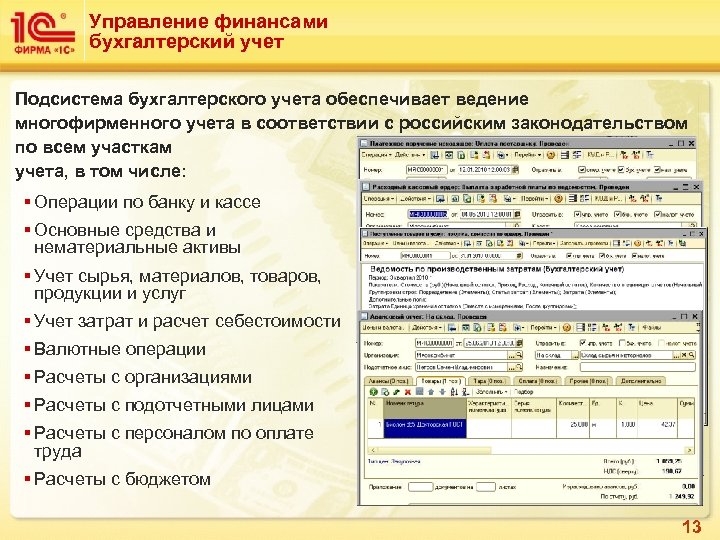Switch to Дополнительно tab
This screenshot has height=540, width=720.
pos(641,381)
